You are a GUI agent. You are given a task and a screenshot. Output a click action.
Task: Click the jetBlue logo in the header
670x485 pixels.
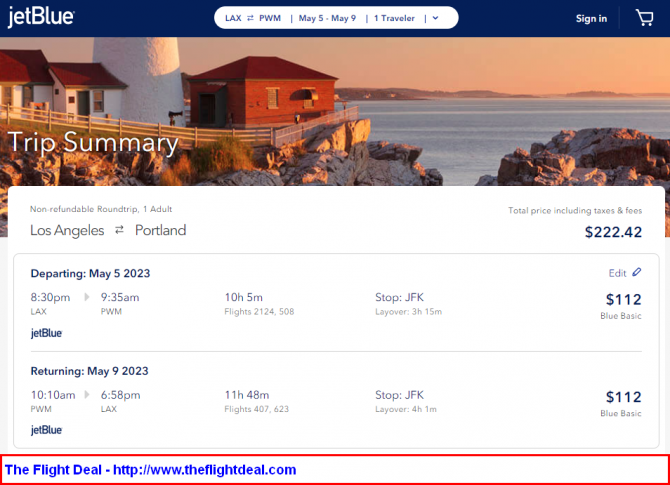click(x=41, y=17)
